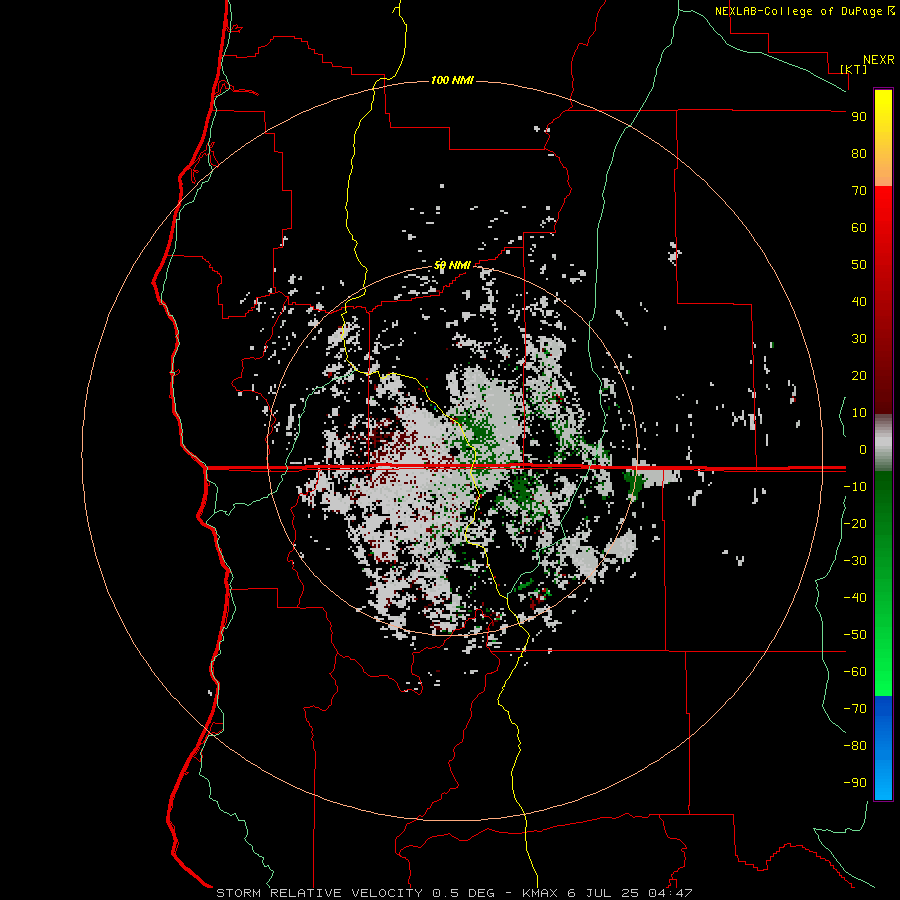
Task: Click the 60 value on the velocity scale
Action: [859, 227]
